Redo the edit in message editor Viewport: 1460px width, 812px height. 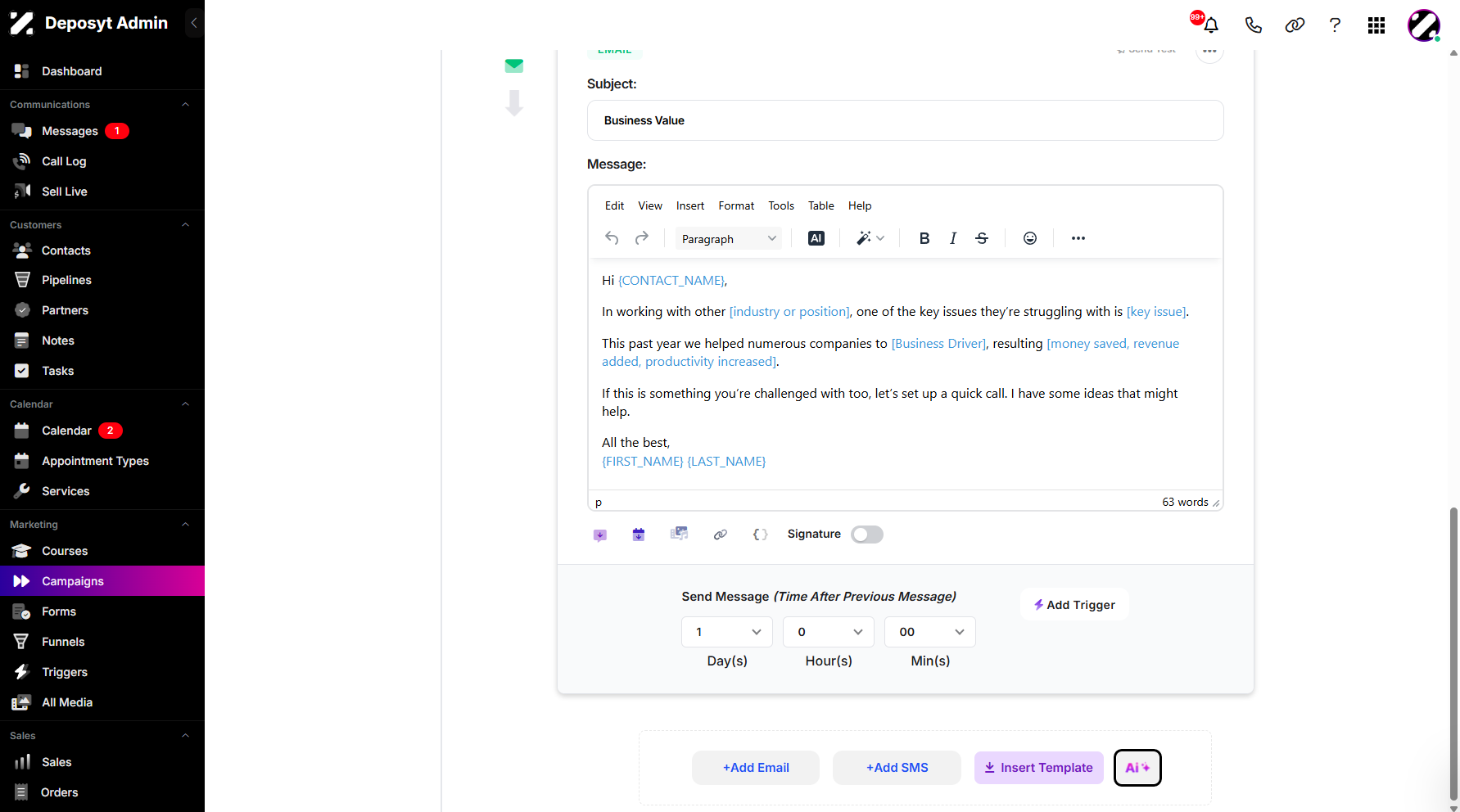click(x=642, y=238)
